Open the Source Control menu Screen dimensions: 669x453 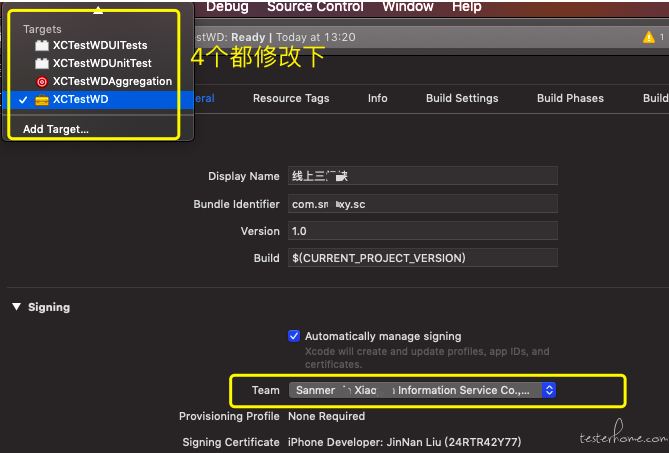[315, 6]
